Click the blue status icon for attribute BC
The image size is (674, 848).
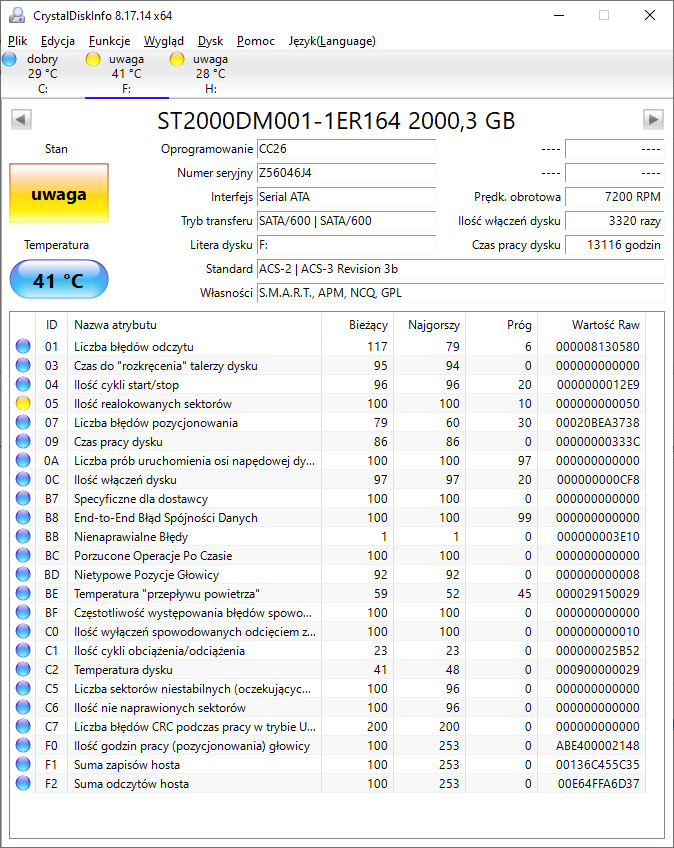(23, 555)
